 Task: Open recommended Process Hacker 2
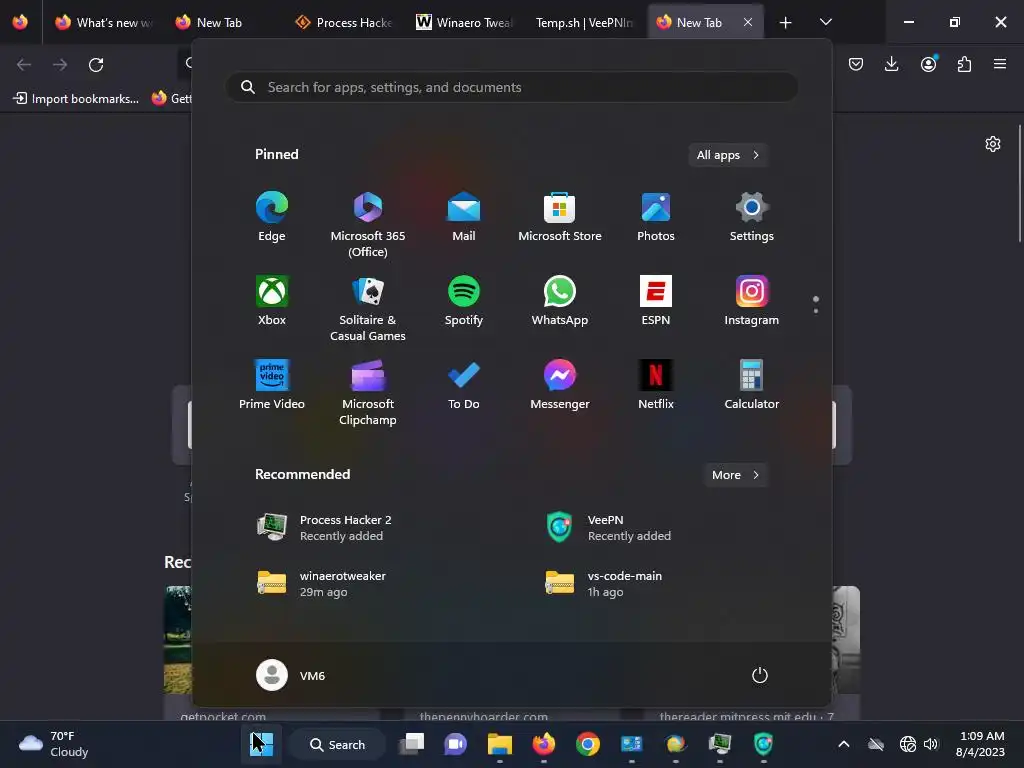point(325,528)
